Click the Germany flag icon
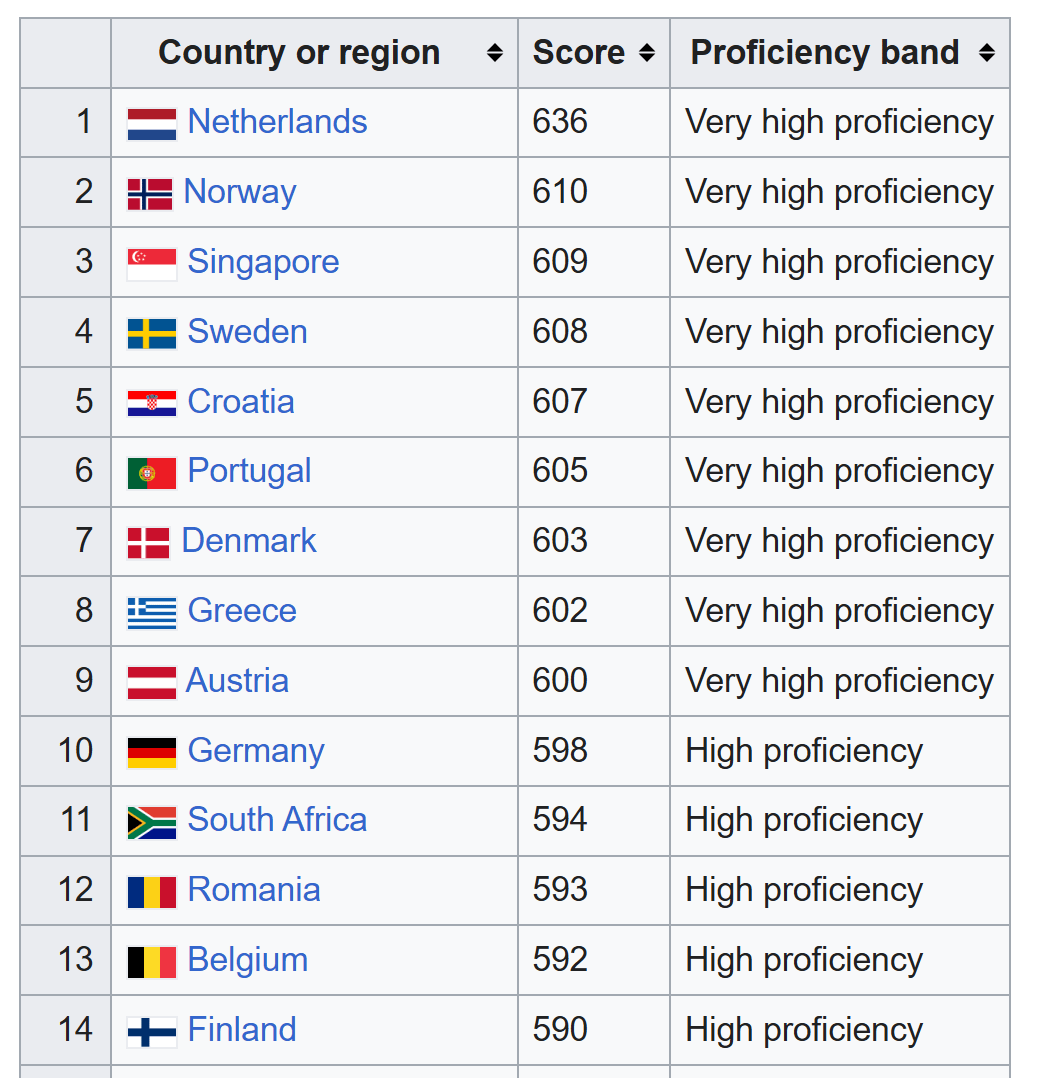Screen dimensions: 1052x1078 click(152, 752)
